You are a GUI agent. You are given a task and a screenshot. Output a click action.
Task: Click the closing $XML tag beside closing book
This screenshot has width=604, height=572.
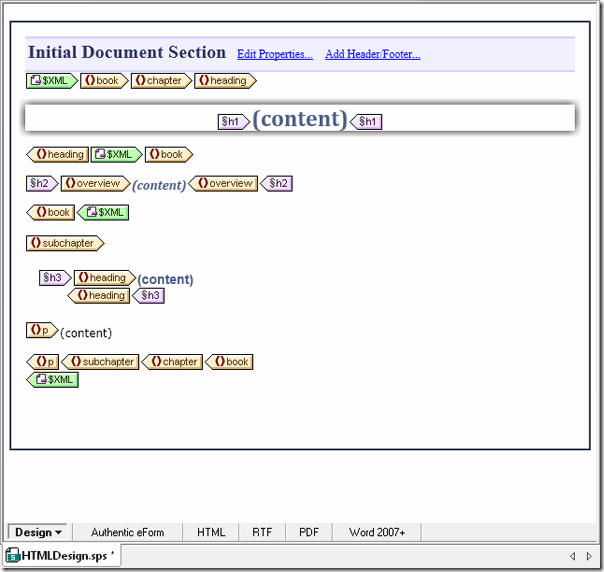point(103,213)
